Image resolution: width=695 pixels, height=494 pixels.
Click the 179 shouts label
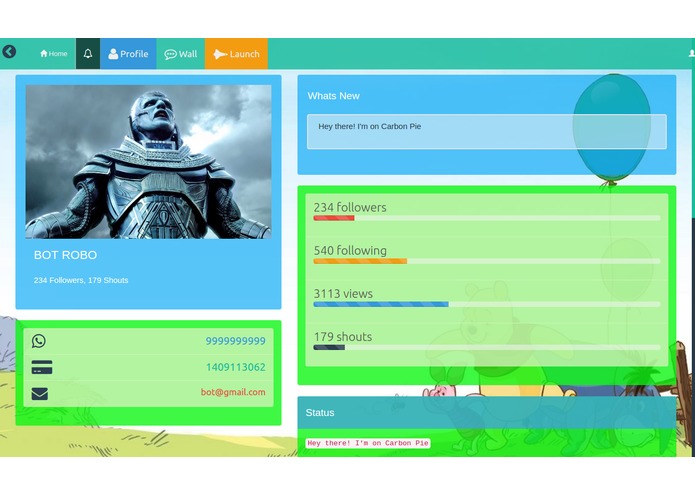click(x=343, y=337)
